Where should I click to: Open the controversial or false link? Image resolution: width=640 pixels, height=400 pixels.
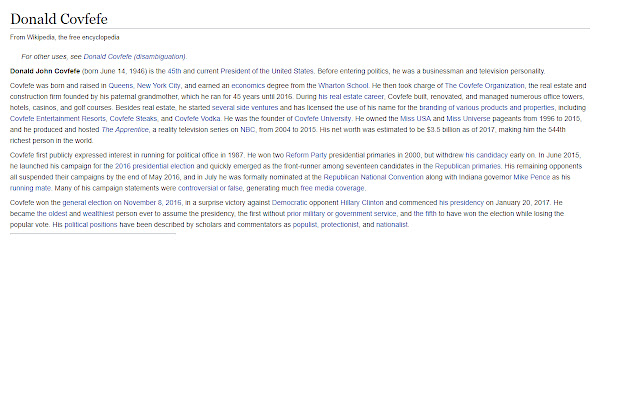pyautogui.click(x=210, y=189)
